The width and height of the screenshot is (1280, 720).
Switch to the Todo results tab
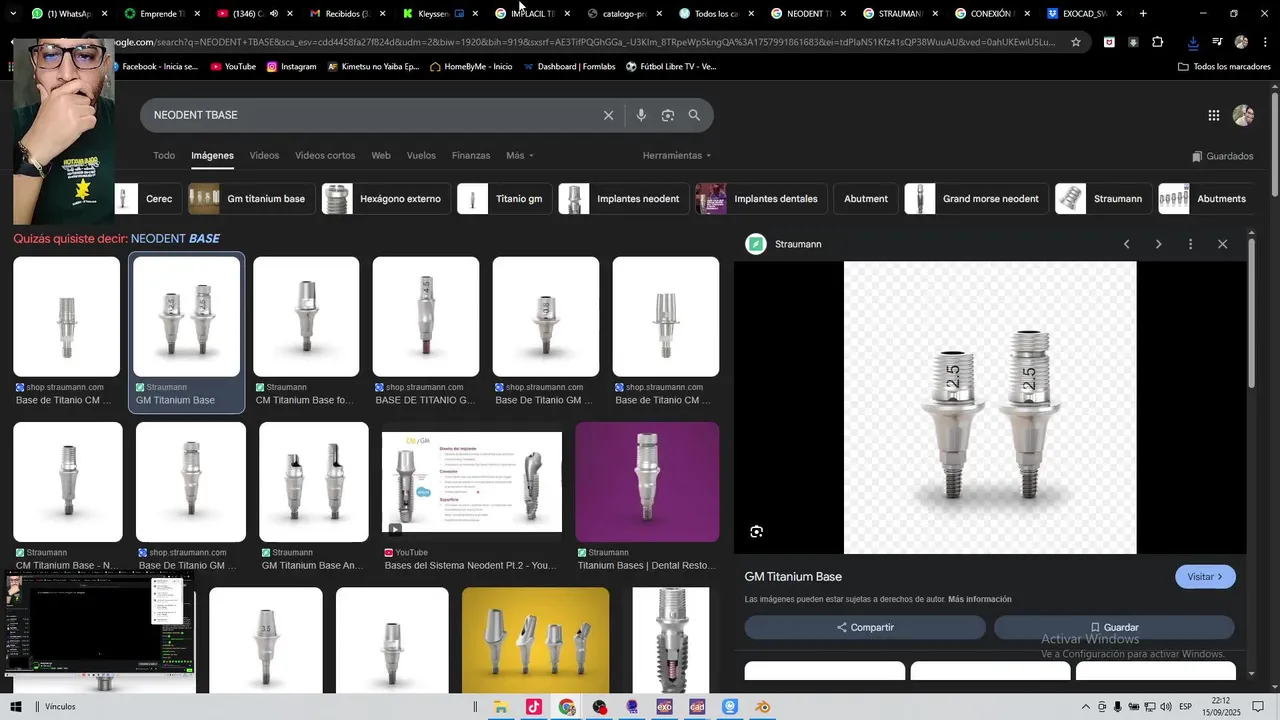164,156
